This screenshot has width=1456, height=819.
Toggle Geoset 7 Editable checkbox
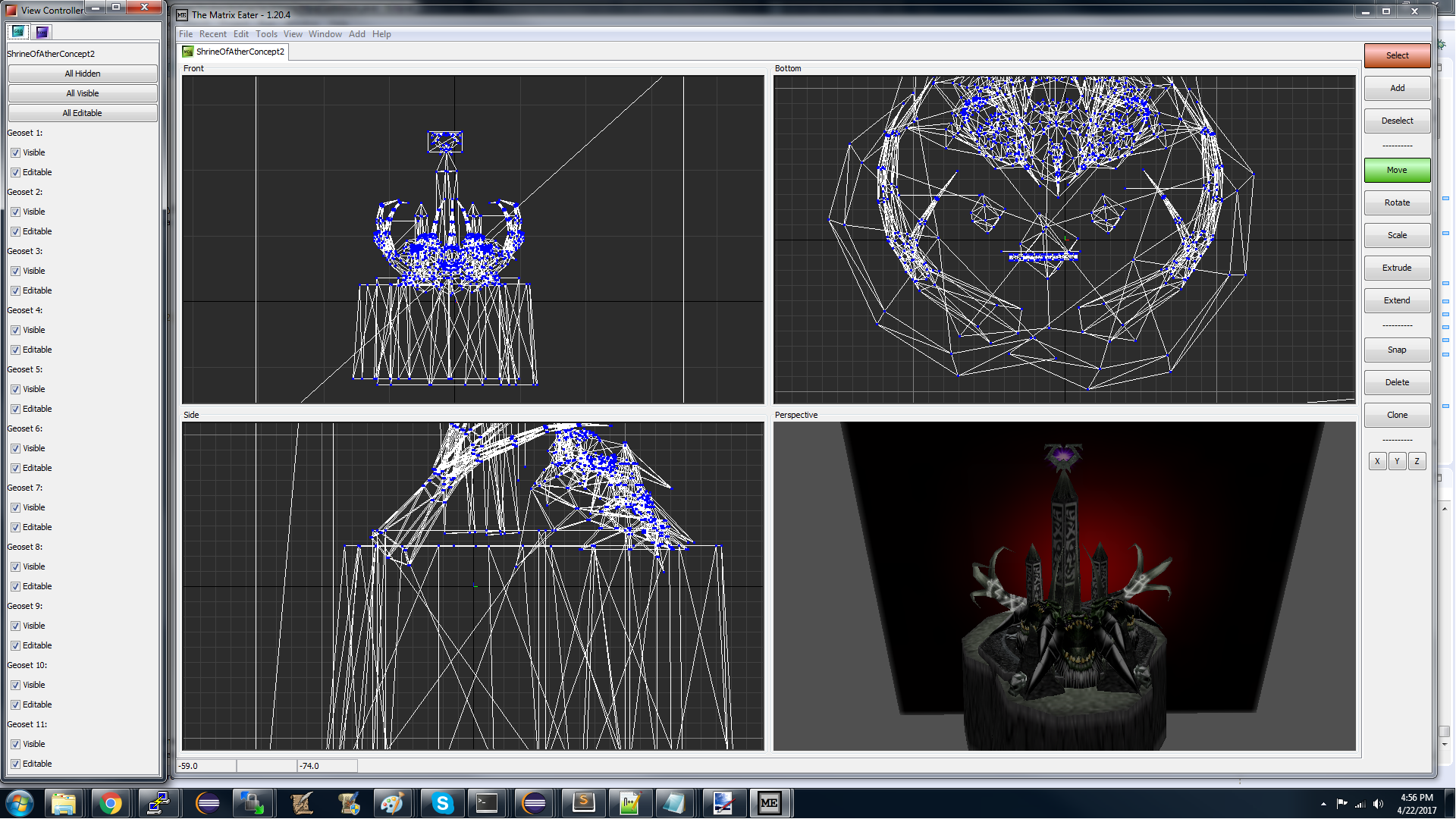coord(15,527)
